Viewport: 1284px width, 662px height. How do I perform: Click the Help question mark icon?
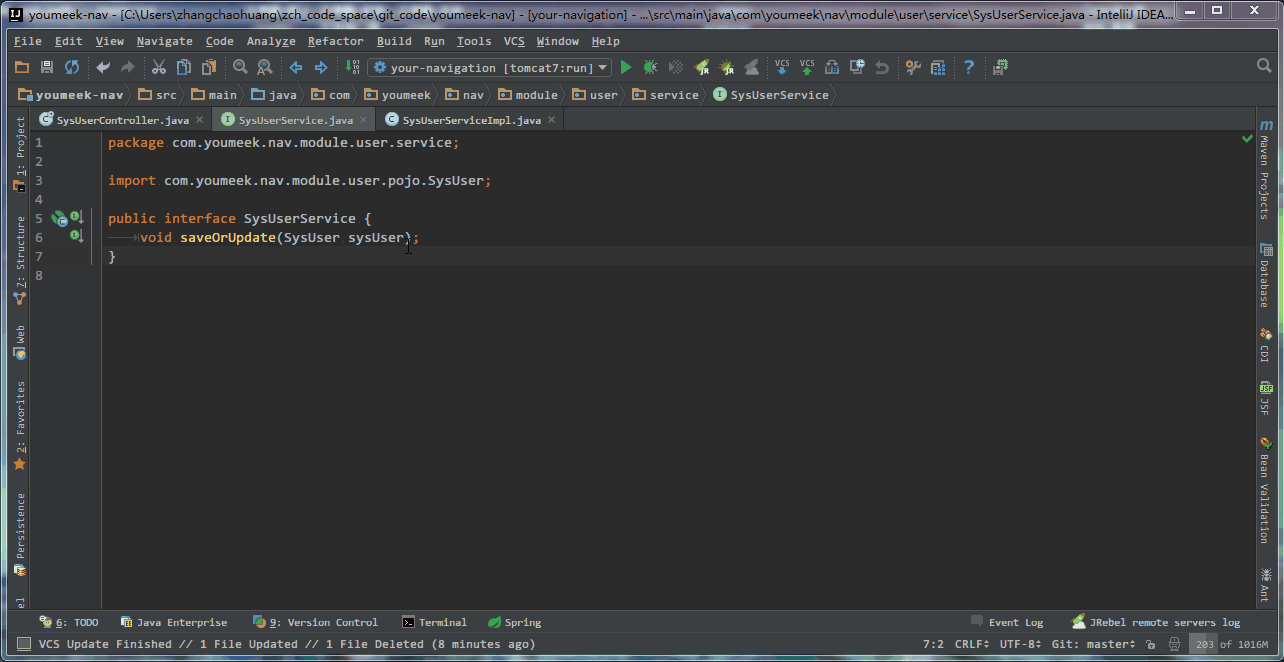tap(968, 67)
